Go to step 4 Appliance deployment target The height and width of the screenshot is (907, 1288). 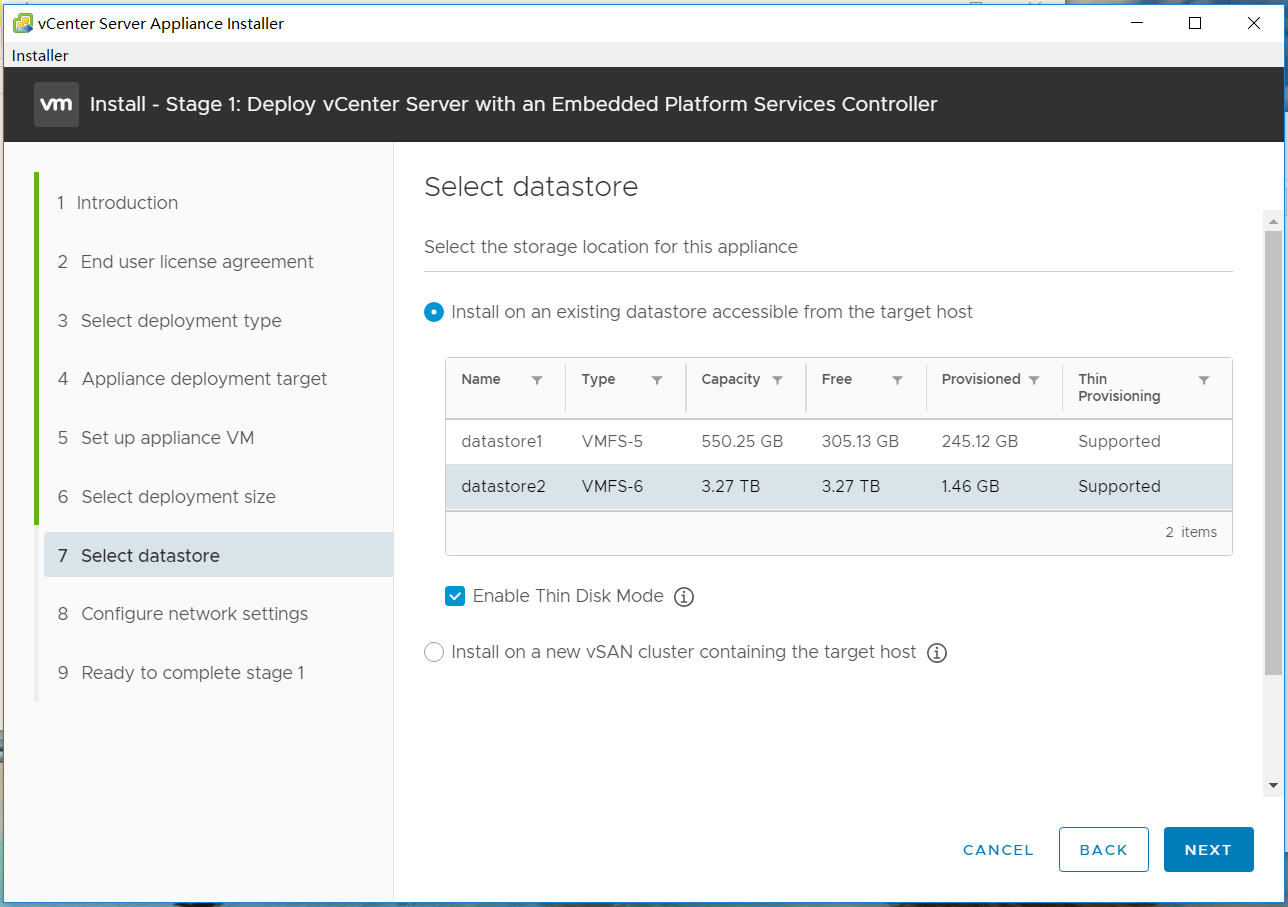(192, 379)
